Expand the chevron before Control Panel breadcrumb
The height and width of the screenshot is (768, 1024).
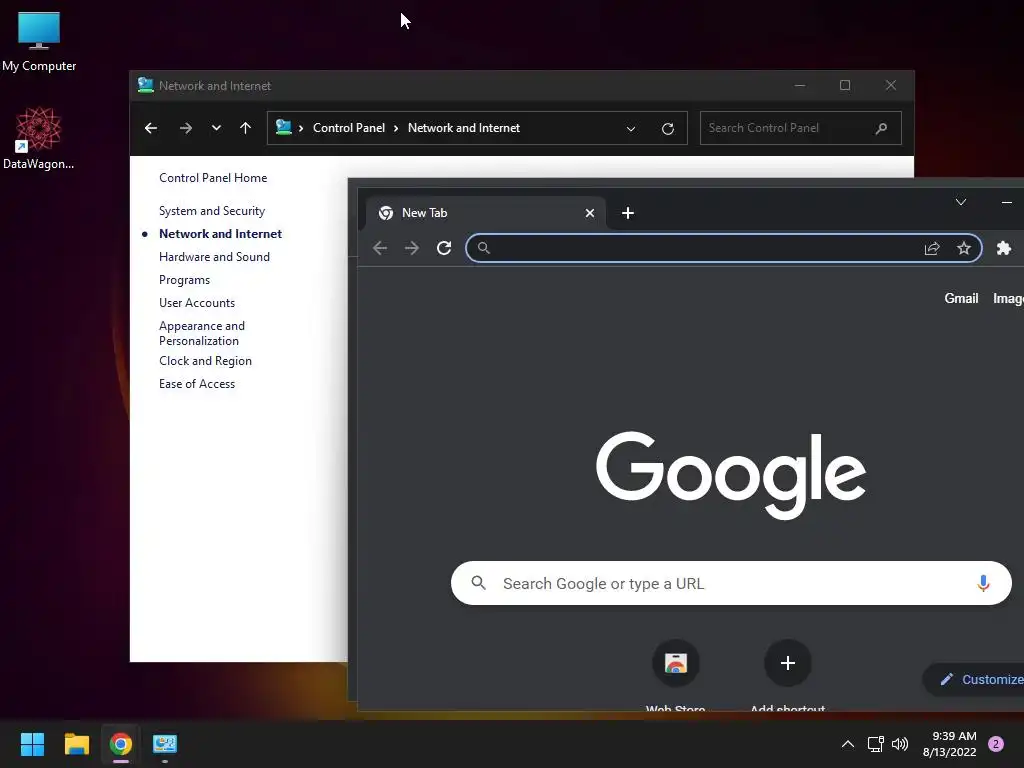pyautogui.click(x=301, y=129)
